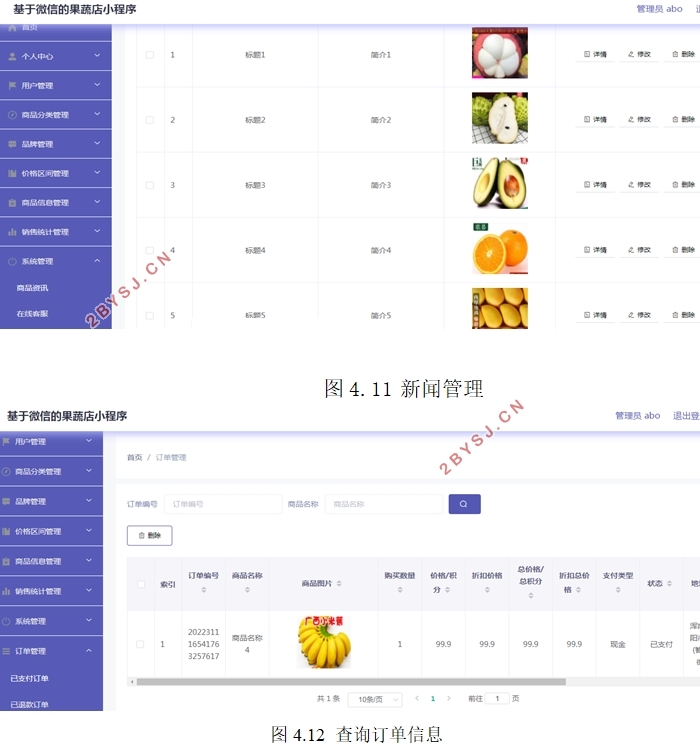Viewport: 700px width, 744px height.
Task: Click 首页 in the breadcrumb
Action: [x=134, y=457]
